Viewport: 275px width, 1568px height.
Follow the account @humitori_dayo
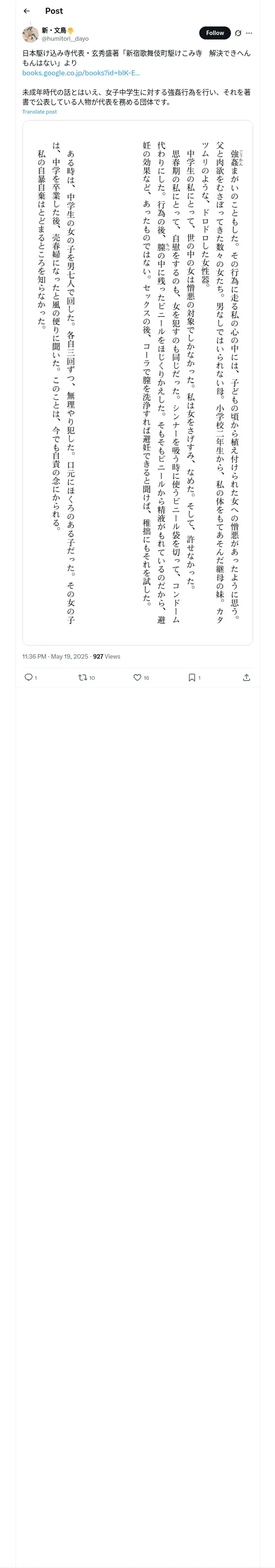tap(215, 33)
